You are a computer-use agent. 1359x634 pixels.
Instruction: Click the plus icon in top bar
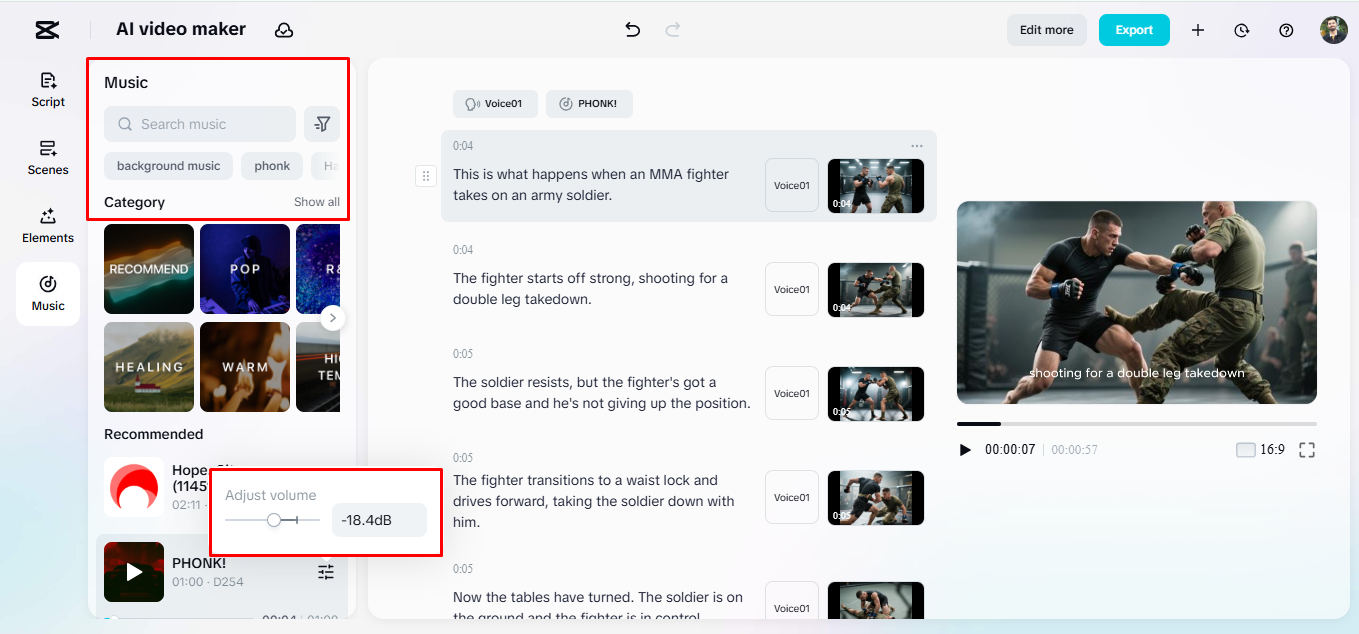(x=1197, y=30)
